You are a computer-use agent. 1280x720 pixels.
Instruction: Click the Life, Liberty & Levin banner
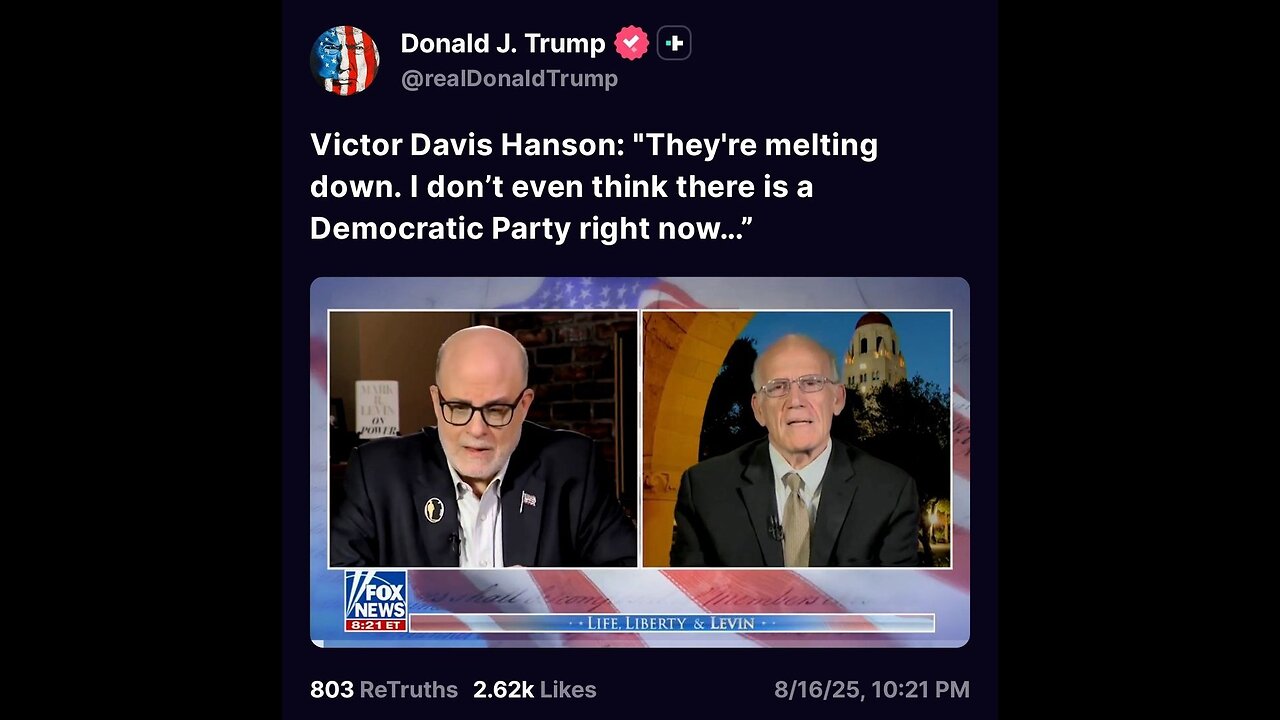[672, 623]
